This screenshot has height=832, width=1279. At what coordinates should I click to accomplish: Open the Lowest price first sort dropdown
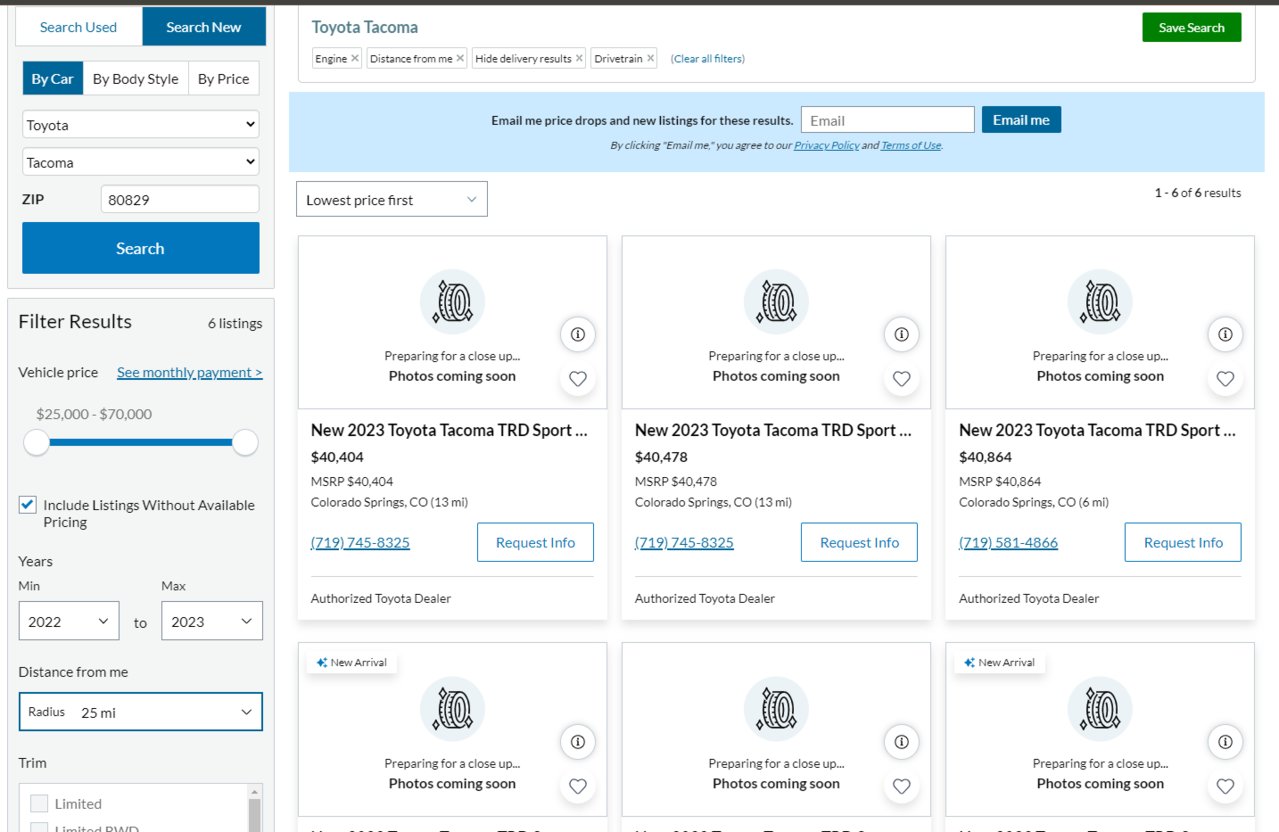click(x=392, y=200)
